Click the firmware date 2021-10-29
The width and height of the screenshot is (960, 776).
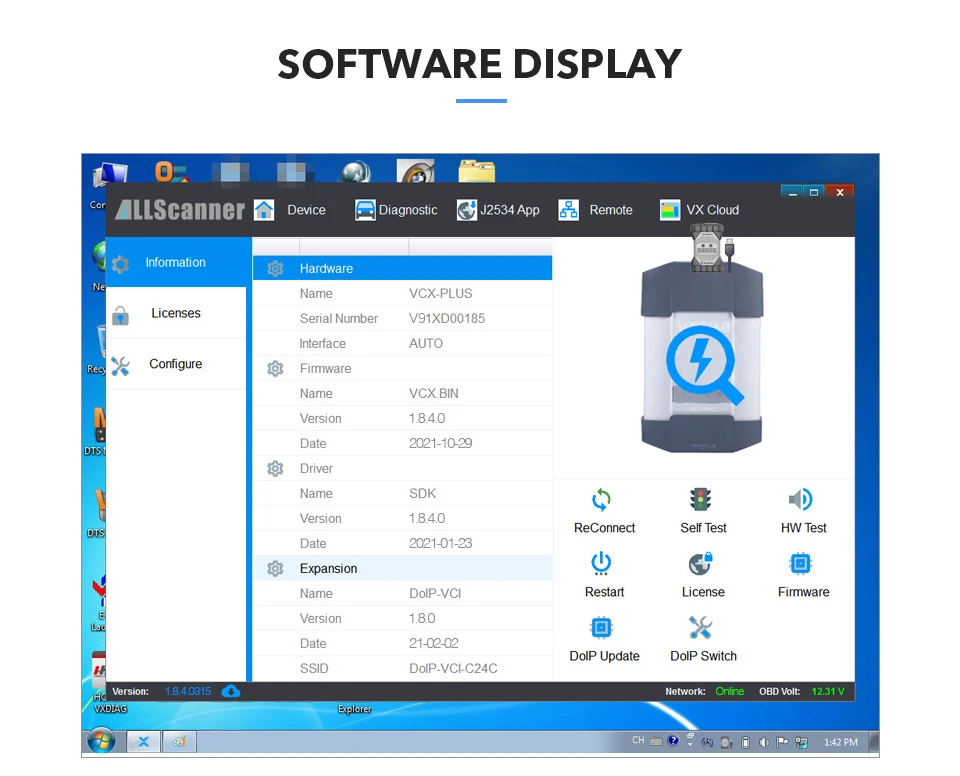(440, 443)
